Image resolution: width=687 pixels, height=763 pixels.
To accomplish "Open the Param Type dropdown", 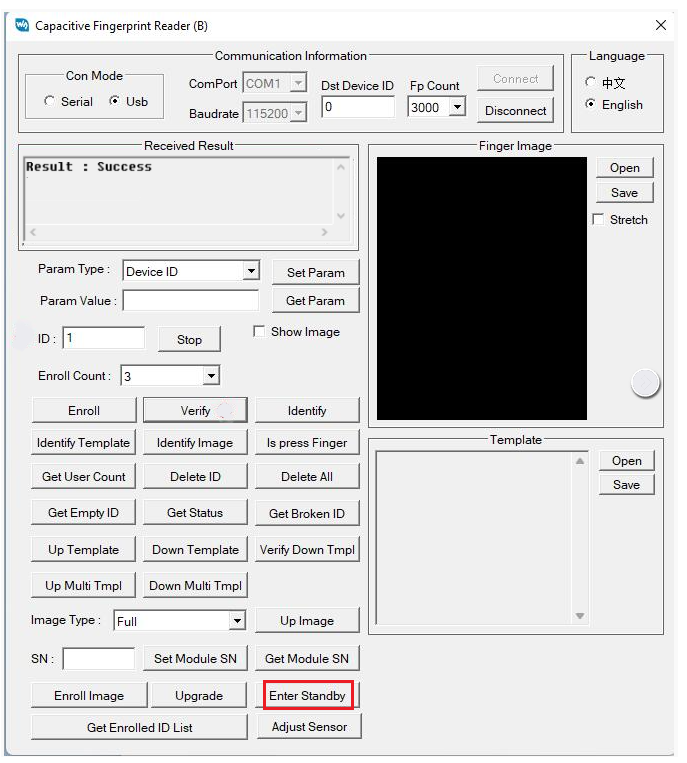I will click(x=251, y=271).
